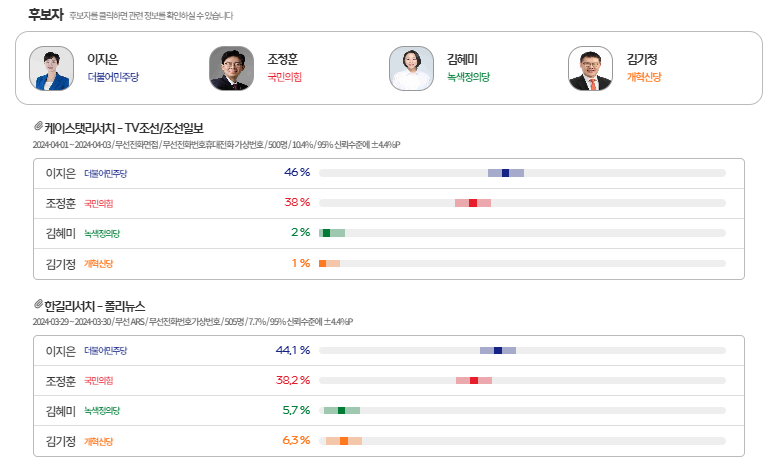Click 김혜미's green 5.7% poll bar marker
Viewport: 783px width, 470px height.
click(x=341, y=410)
